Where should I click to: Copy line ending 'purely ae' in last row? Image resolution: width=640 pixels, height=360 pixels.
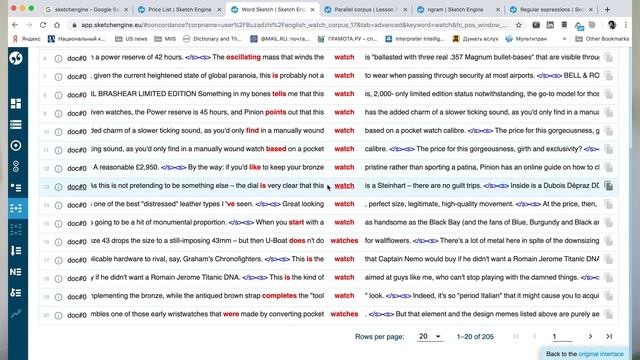(609, 315)
